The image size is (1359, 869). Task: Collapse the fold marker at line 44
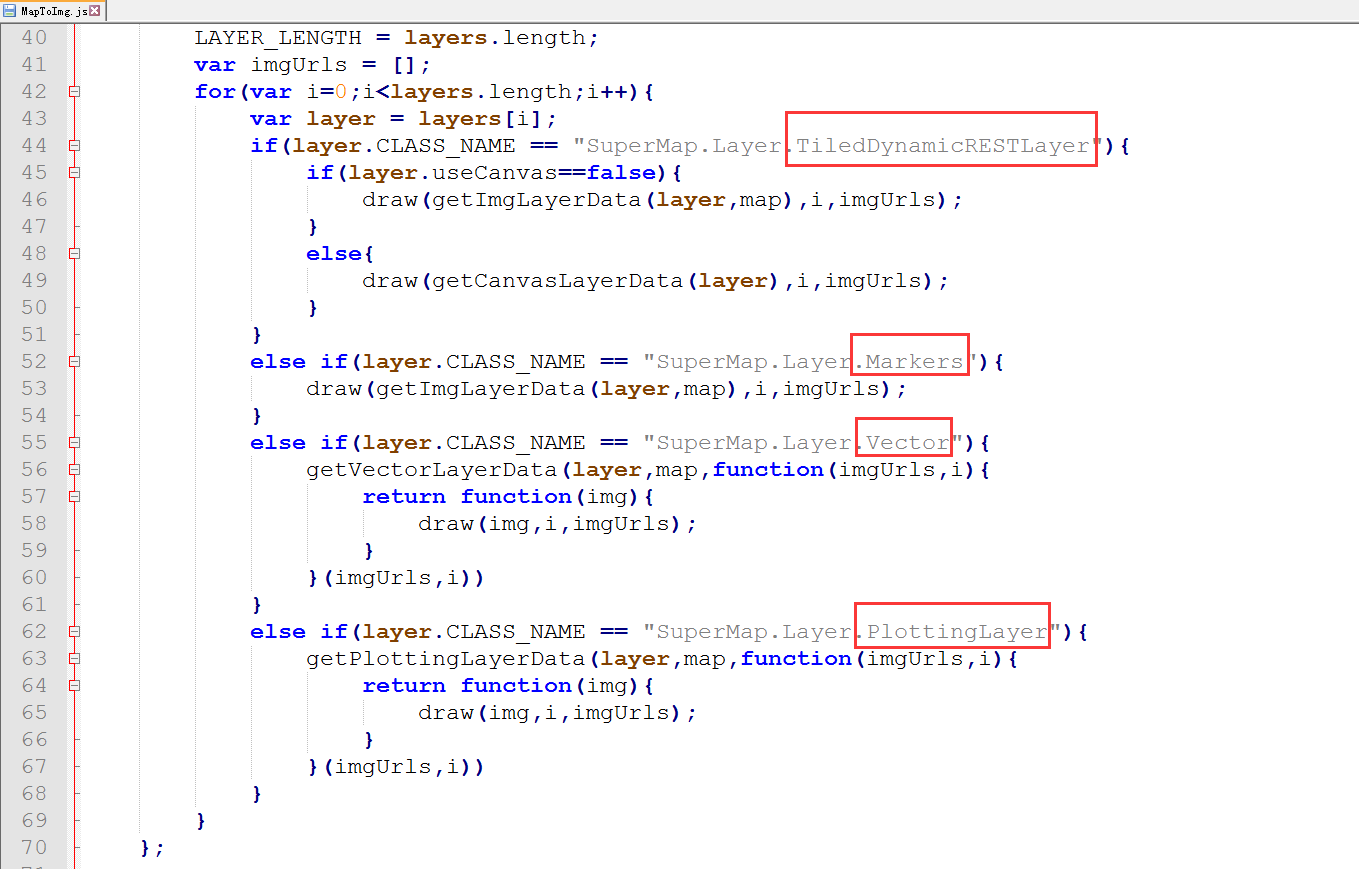click(x=74, y=146)
